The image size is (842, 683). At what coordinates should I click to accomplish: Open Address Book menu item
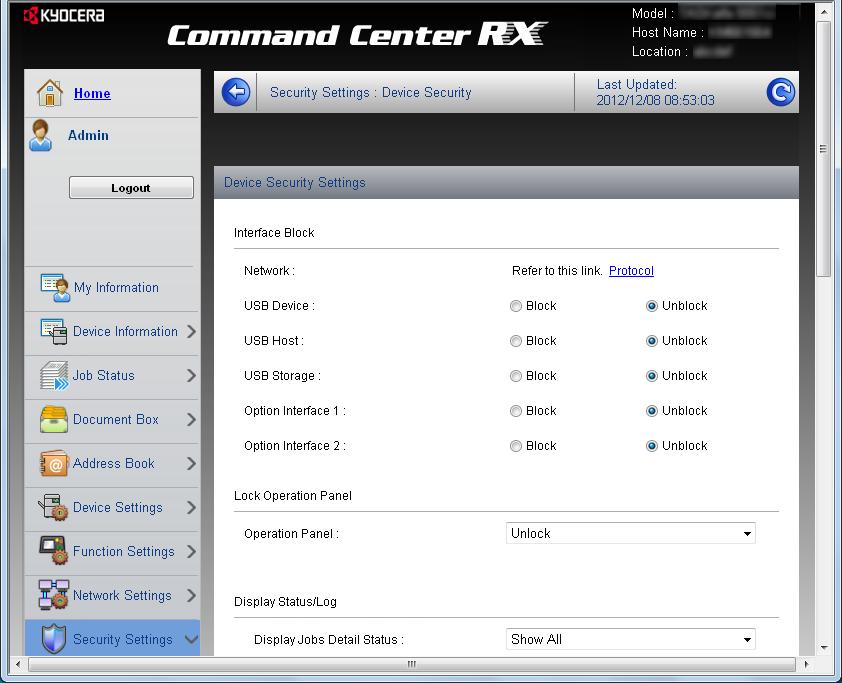tap(112, 464)
